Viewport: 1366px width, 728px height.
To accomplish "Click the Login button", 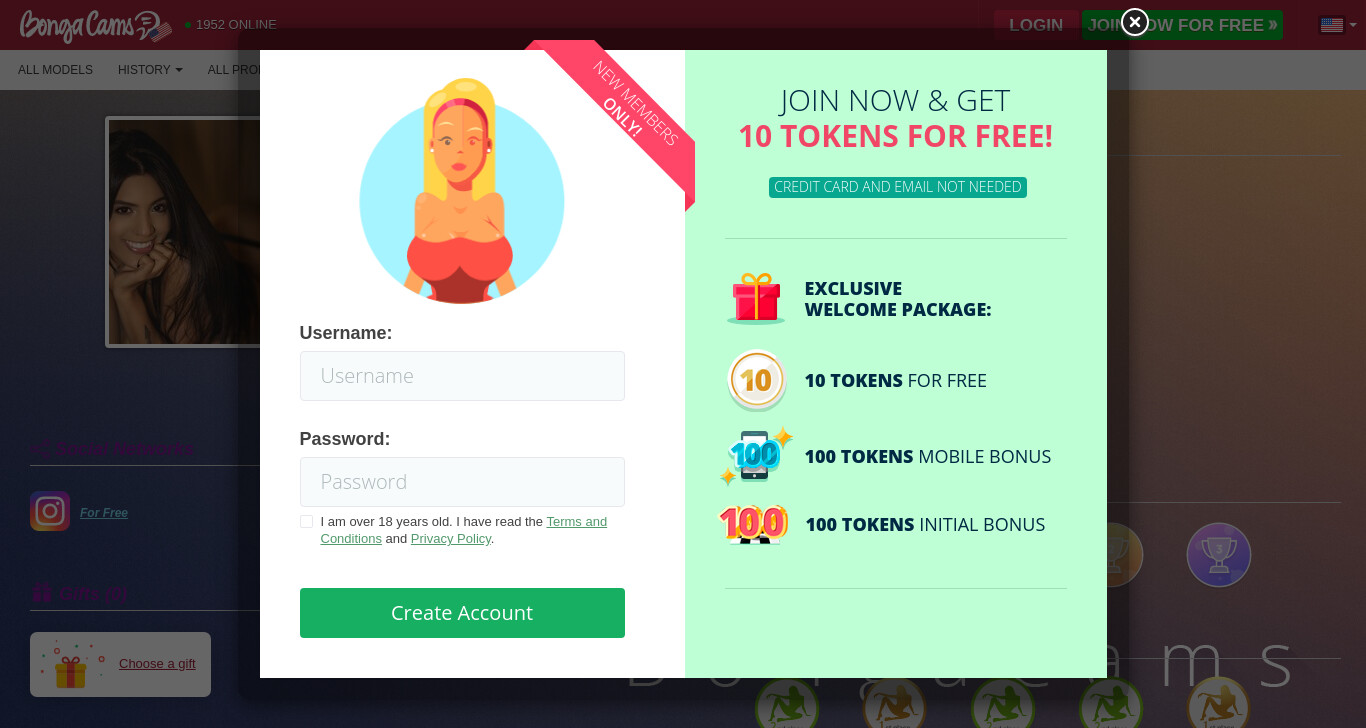I will coord(1036,25).
